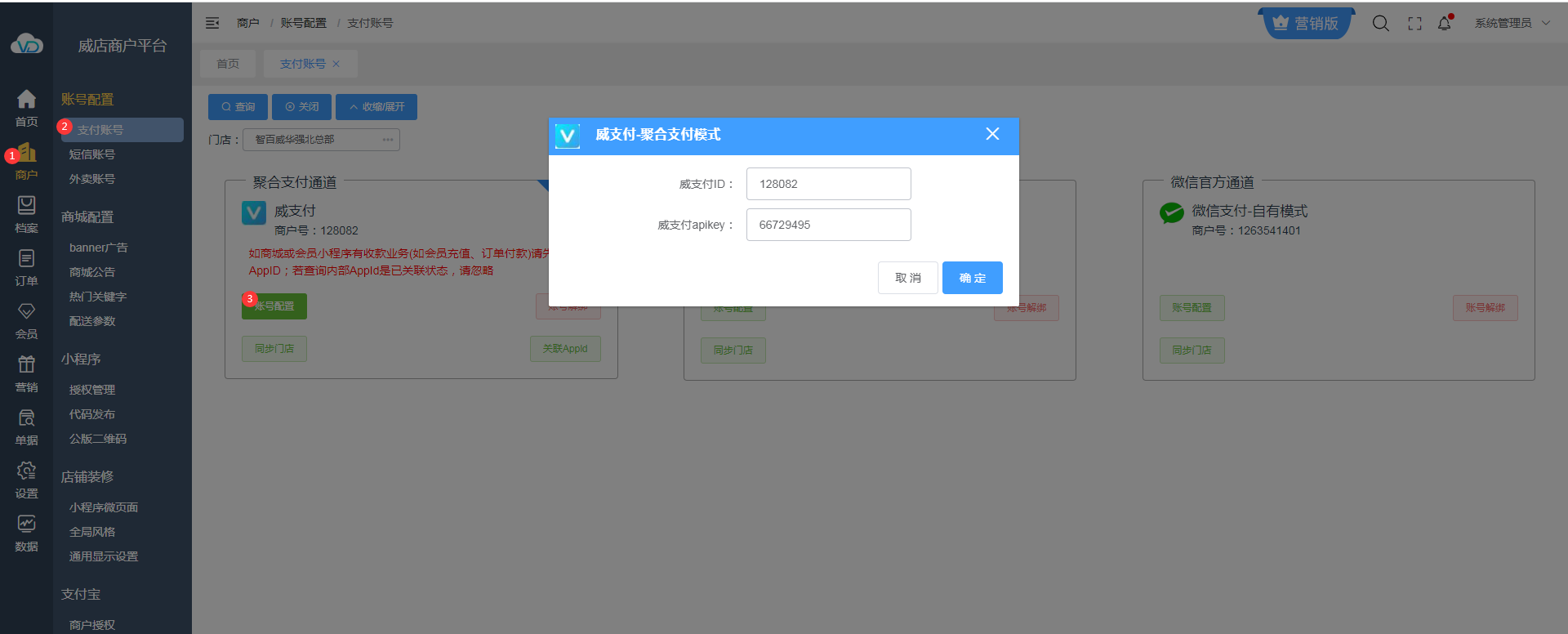Open the 数据 data chart icon

point(26,525)
